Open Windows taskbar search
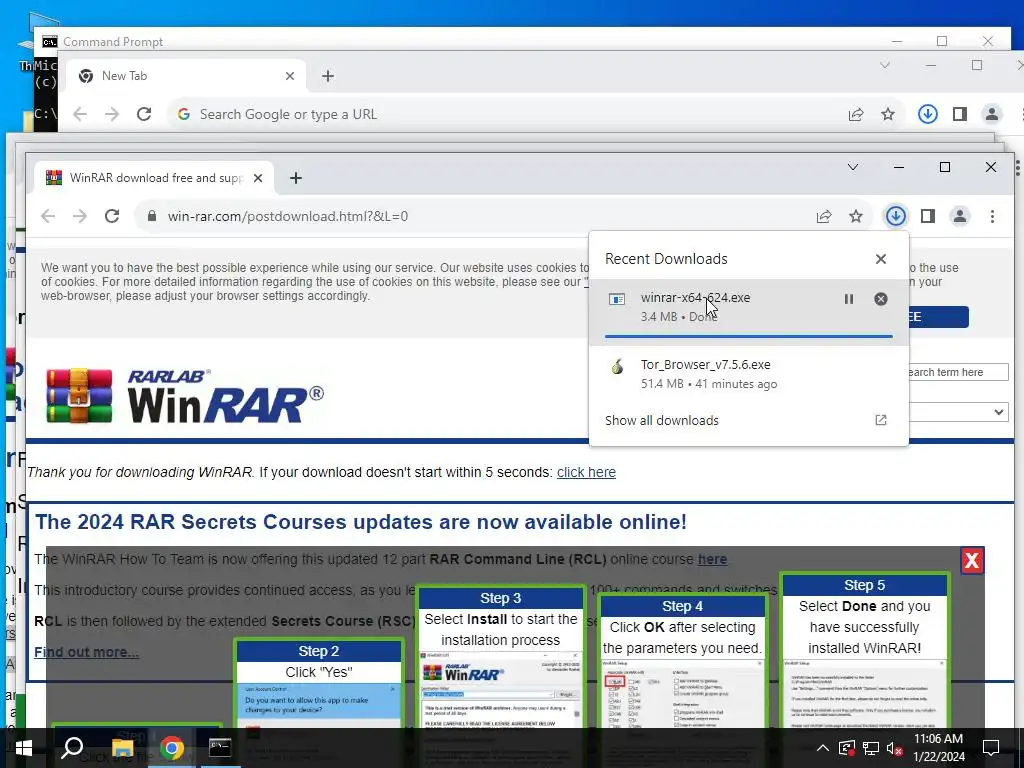The image size is (1024, 768). tap(72, 748)
